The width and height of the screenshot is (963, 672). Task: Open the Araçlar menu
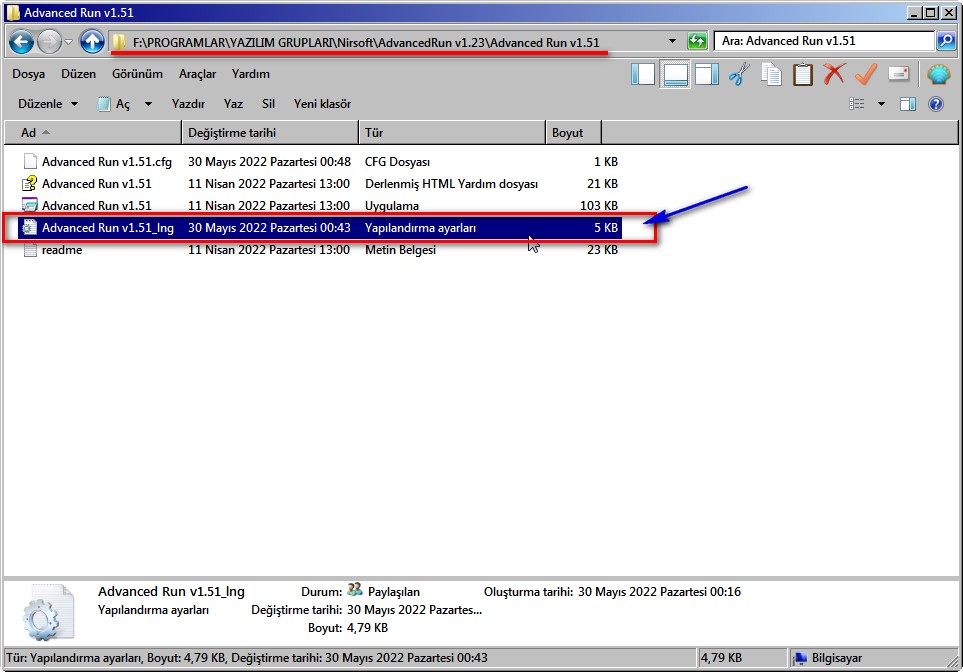point(197,74)
